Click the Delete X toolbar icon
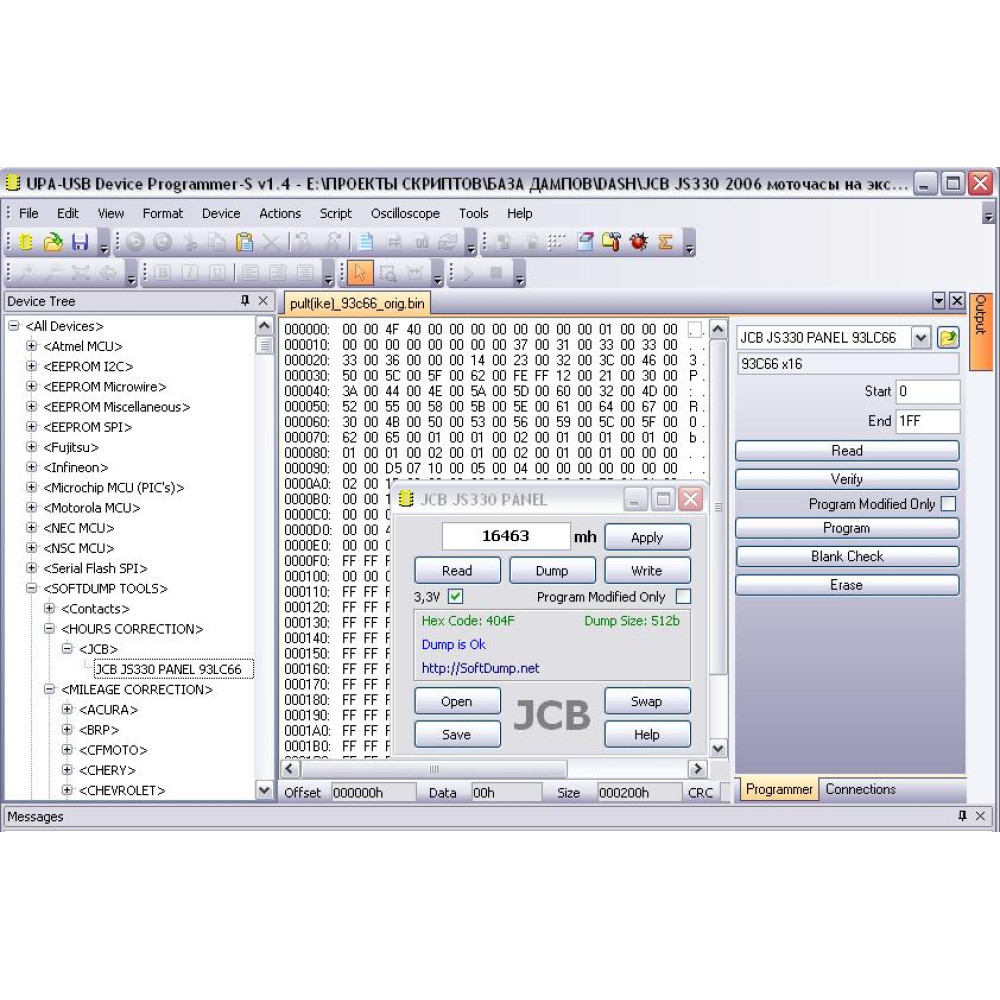Screen dimensions: 1000x1000 (271, 242)
